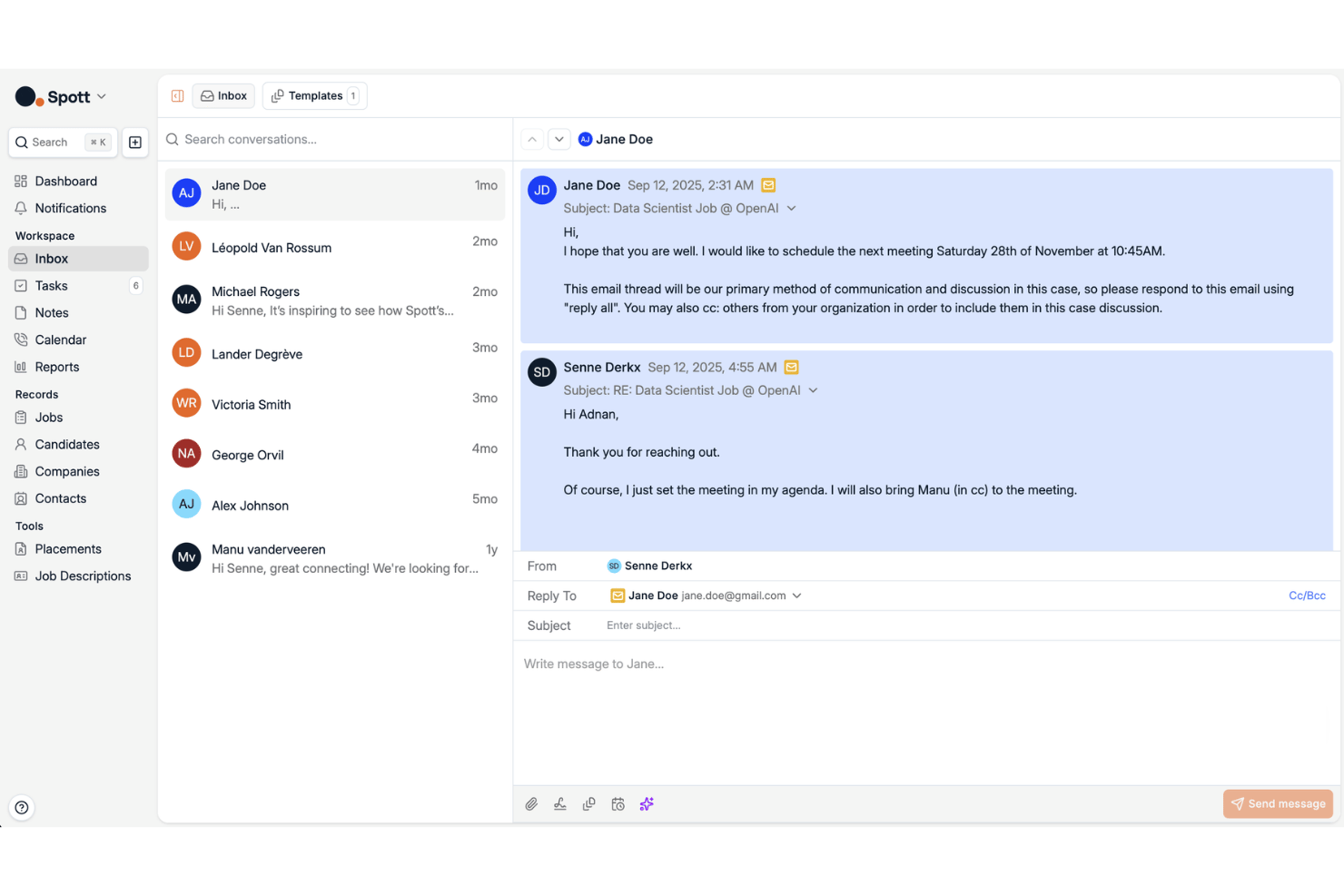Screen dimensions: 1344x896
Task: Open Michael Rogers conversation
Action: [335, 300]
